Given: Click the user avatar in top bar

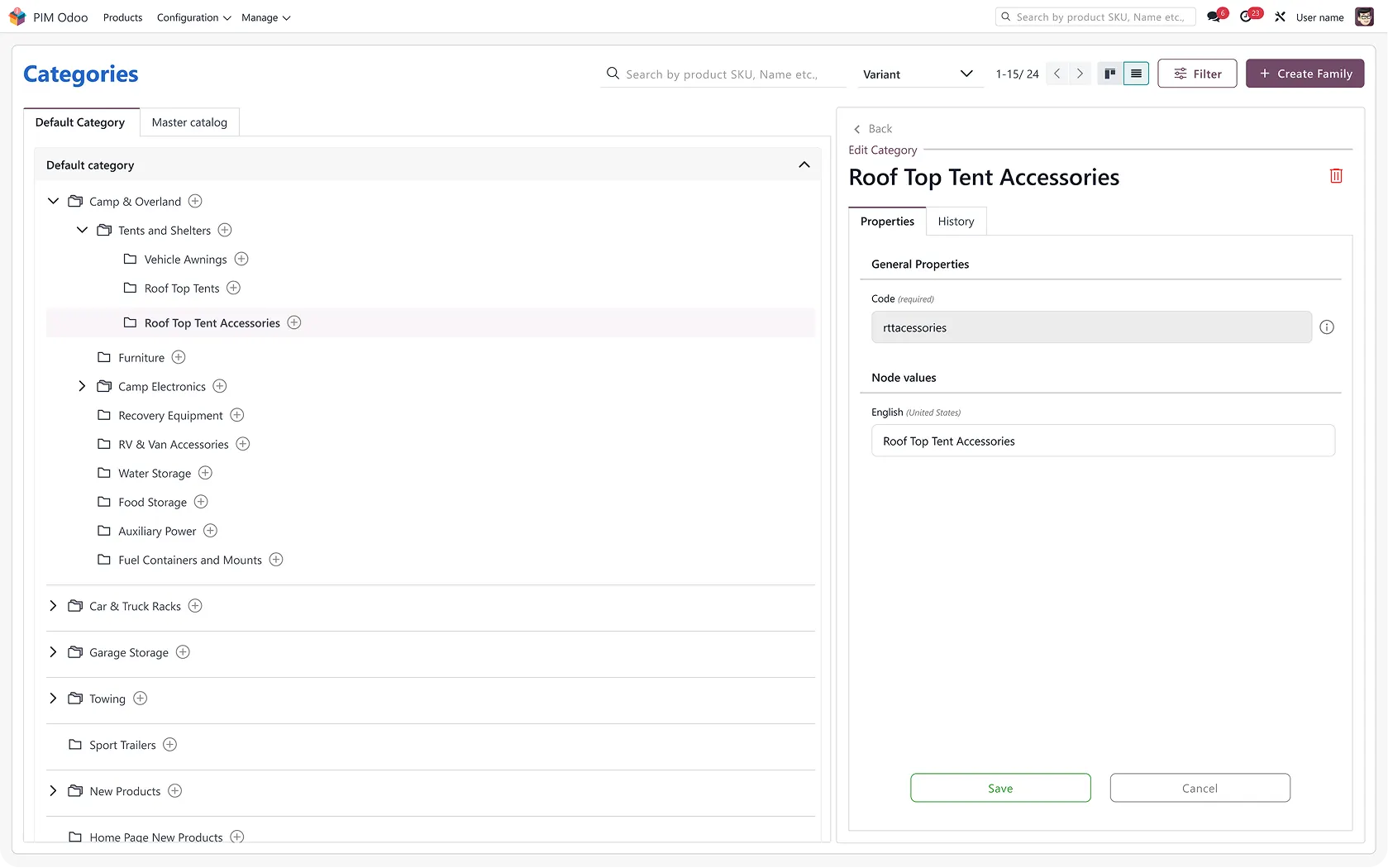Looking at the screenshot, I should tap(1364, 17).
